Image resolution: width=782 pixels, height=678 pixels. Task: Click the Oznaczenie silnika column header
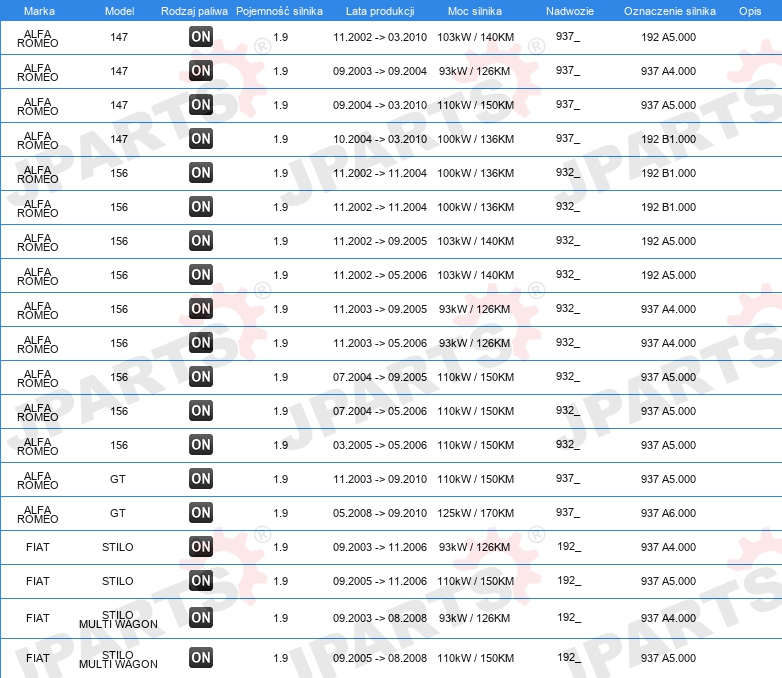(x=670, y=11)
